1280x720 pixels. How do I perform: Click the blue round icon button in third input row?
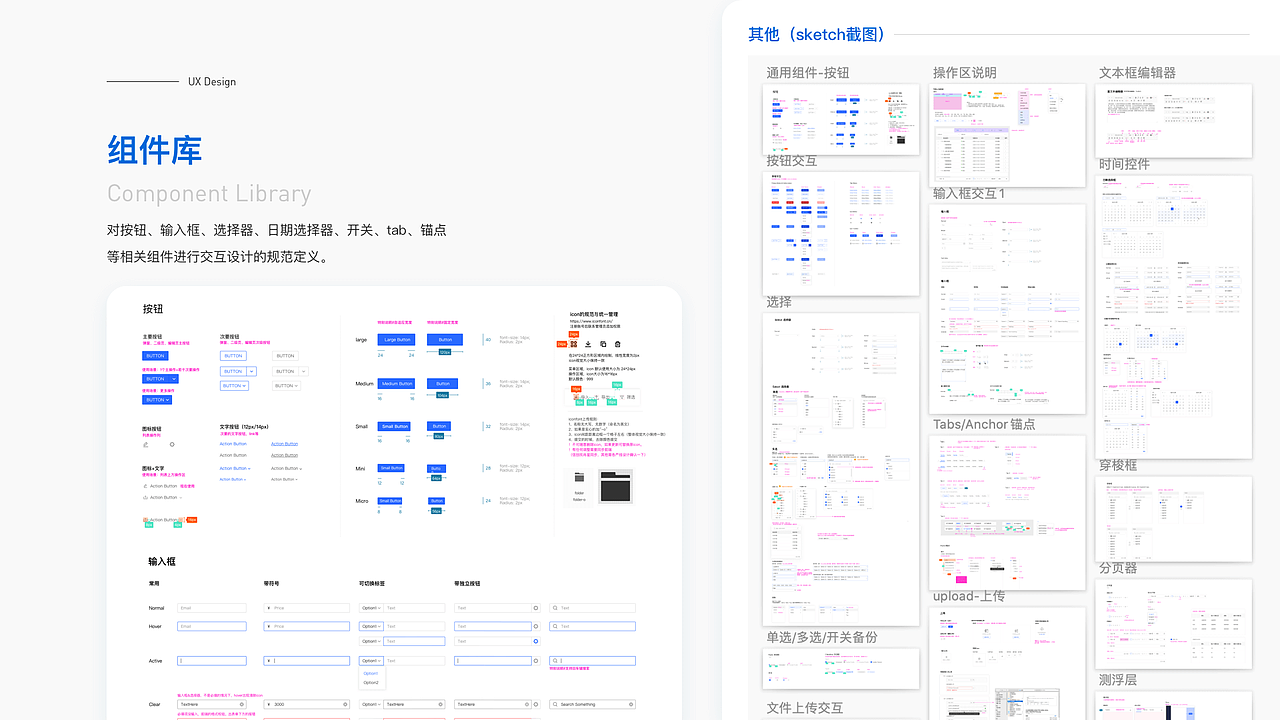point(535,641)
